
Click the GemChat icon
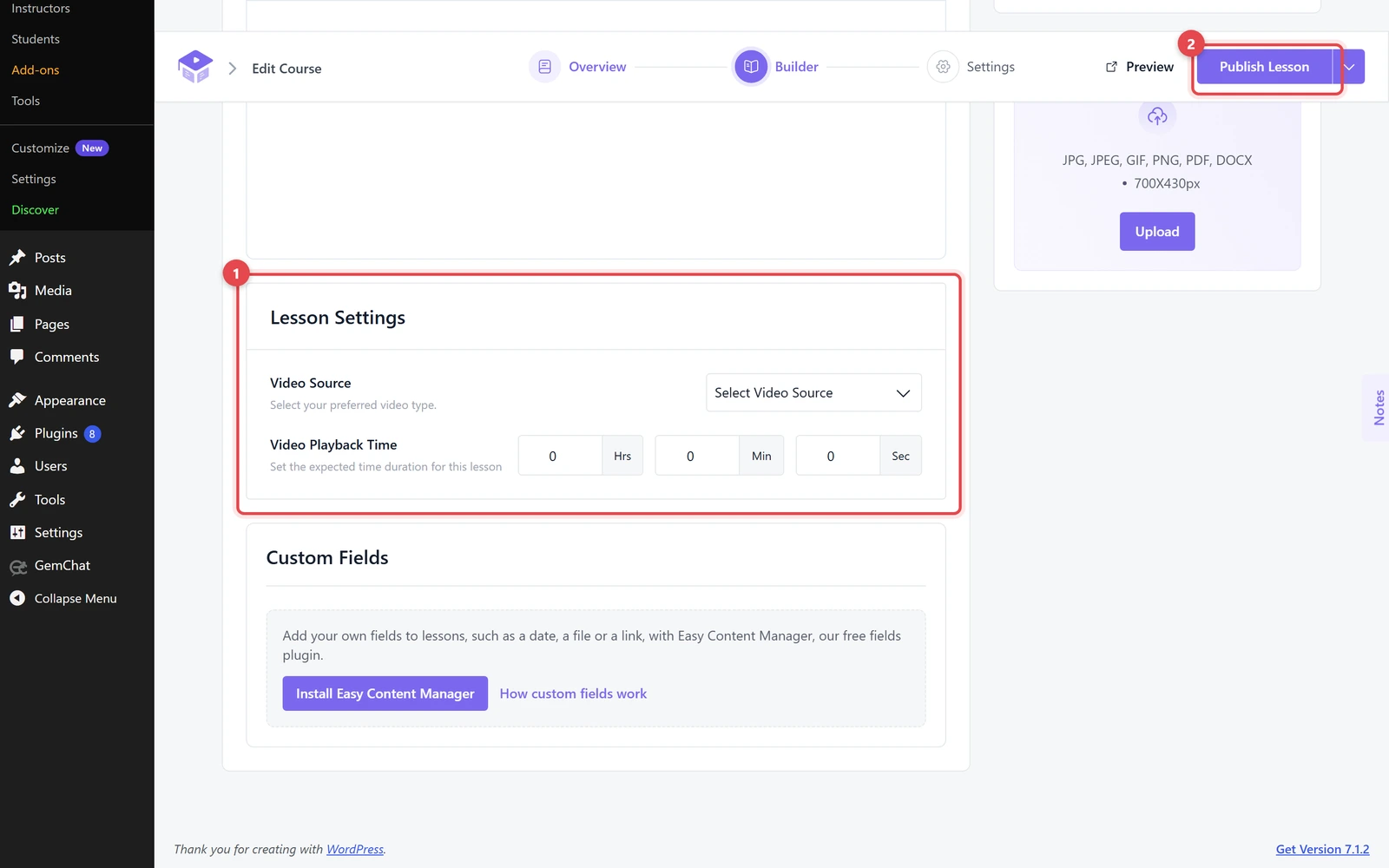[x=17, y=566]
